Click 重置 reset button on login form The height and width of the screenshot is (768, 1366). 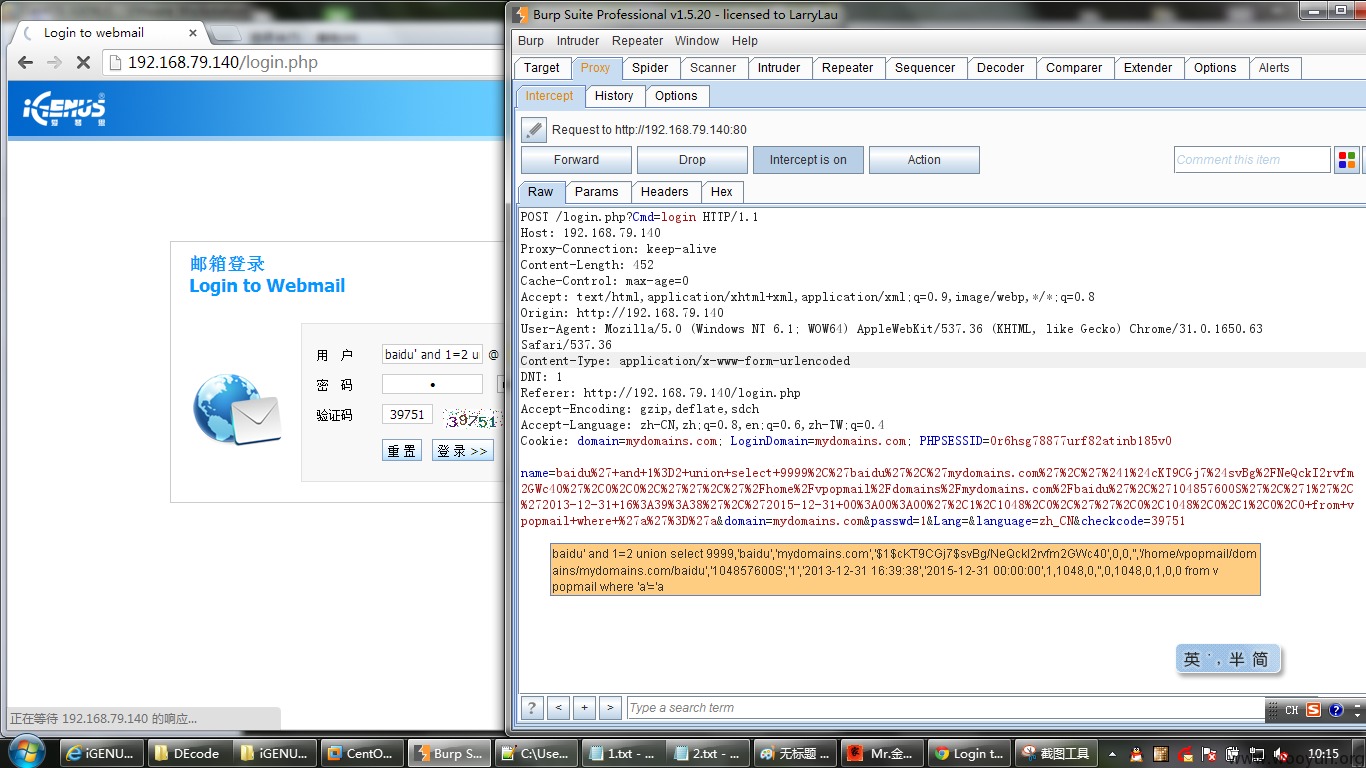(402, 451)
